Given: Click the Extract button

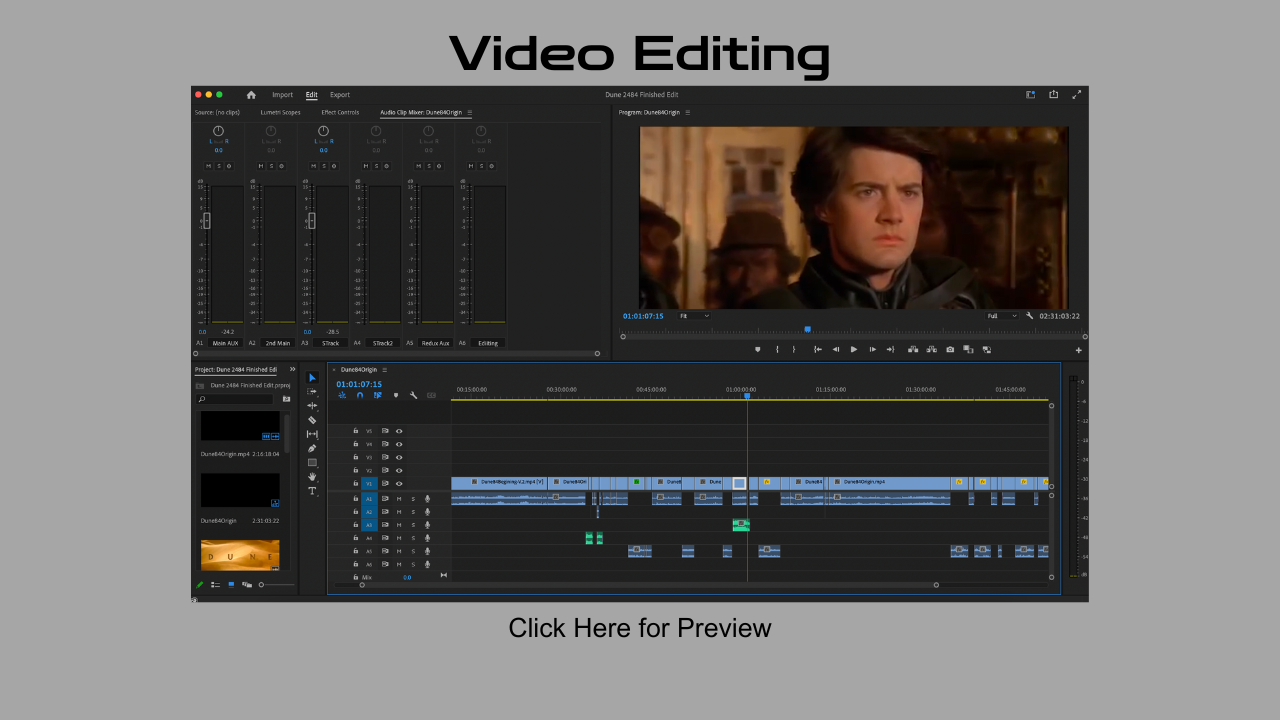Looking at the screenshot, I should (x=931, y=349).
